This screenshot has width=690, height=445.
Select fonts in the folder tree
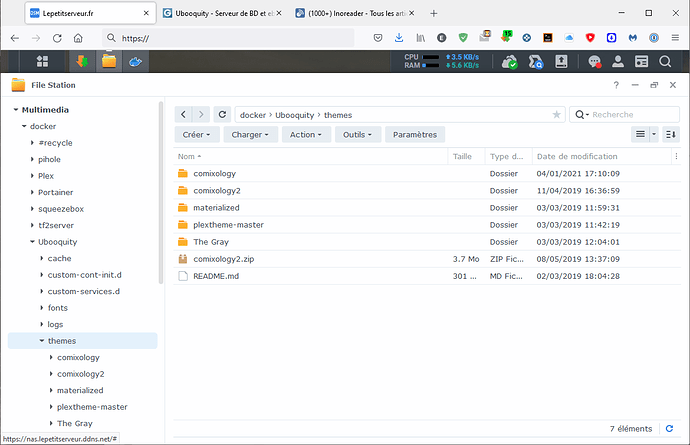(58, 308)
